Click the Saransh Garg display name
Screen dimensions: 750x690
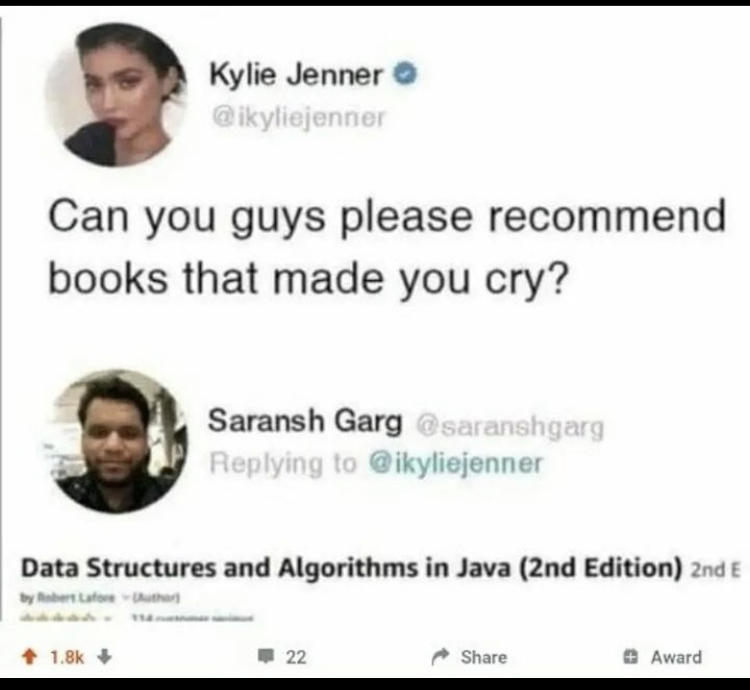(x=305, y=421)
